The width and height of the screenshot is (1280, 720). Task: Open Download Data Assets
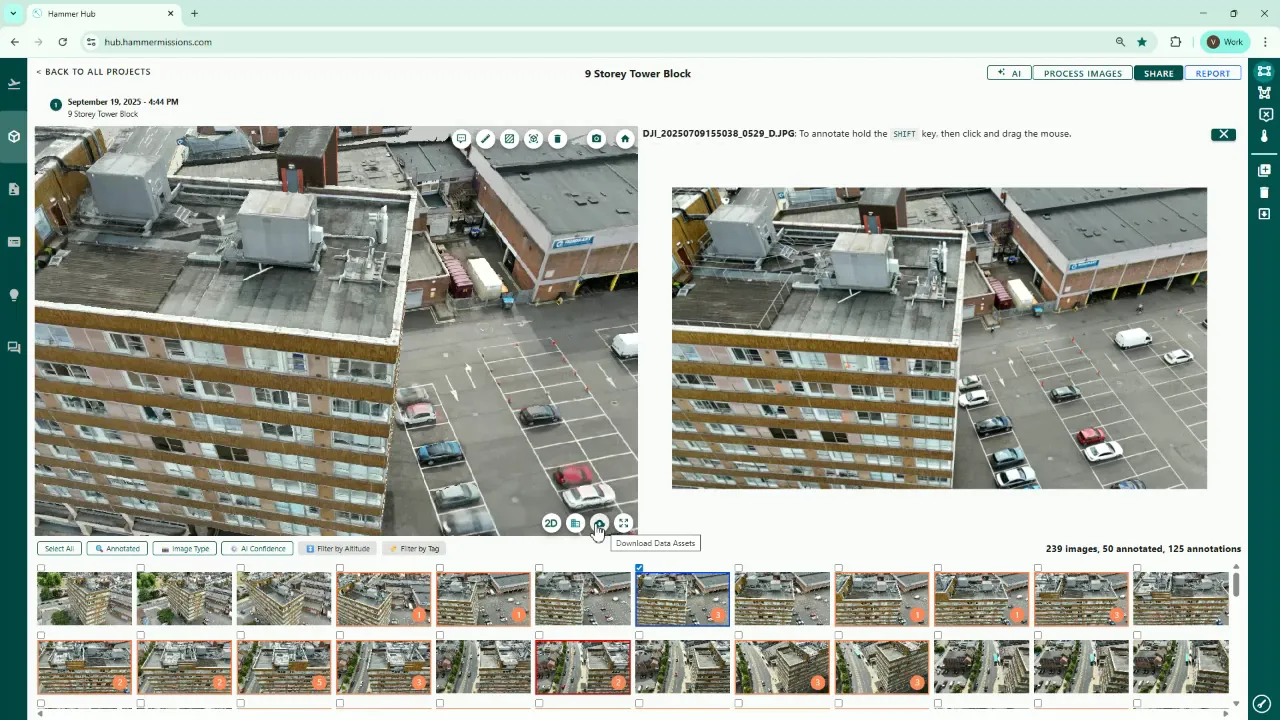coord(599,523)
